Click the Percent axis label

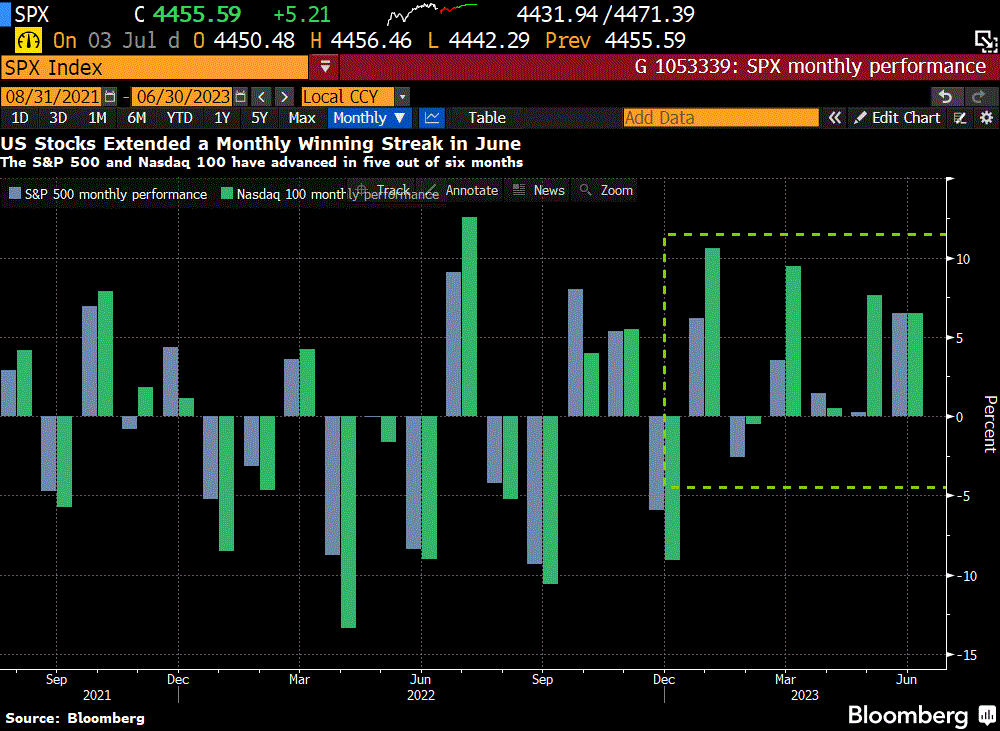(990, 424)
